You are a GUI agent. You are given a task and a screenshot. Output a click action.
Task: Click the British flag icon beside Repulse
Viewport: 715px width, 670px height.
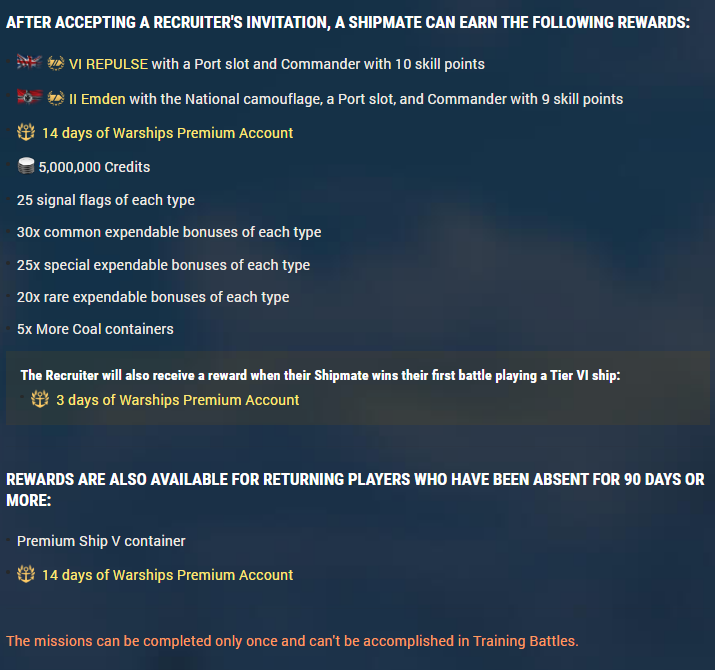coord(29,62)
